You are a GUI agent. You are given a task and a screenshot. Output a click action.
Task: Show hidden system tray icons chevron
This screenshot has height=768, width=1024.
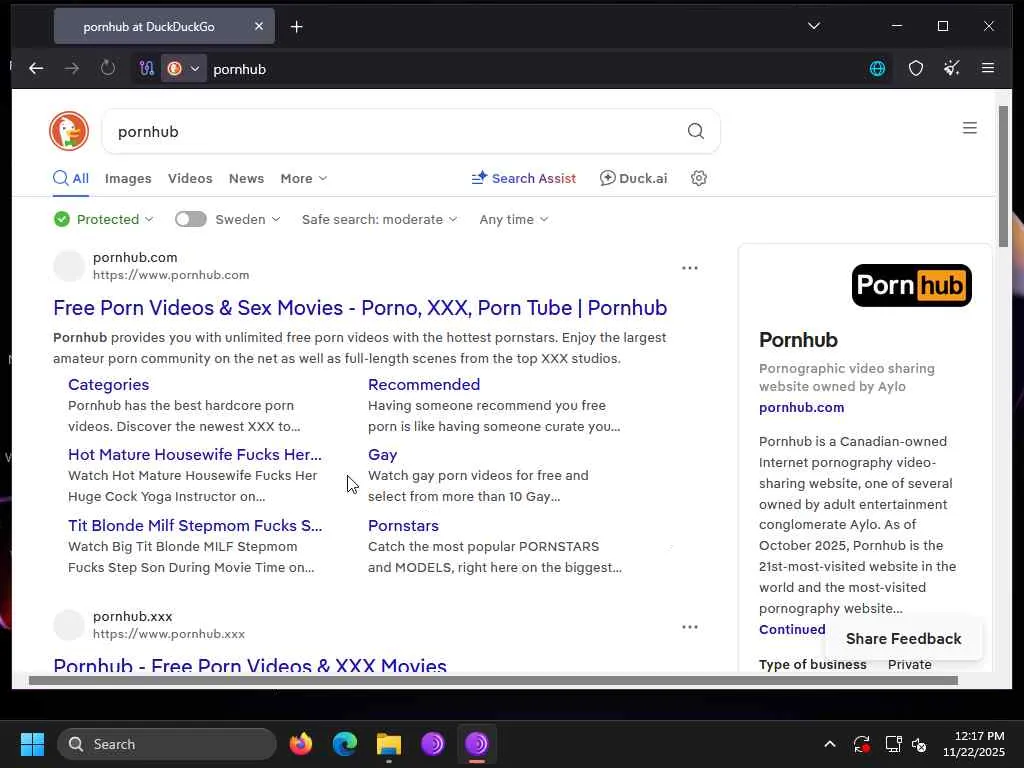pyautogui.click(x=829, y=744)
